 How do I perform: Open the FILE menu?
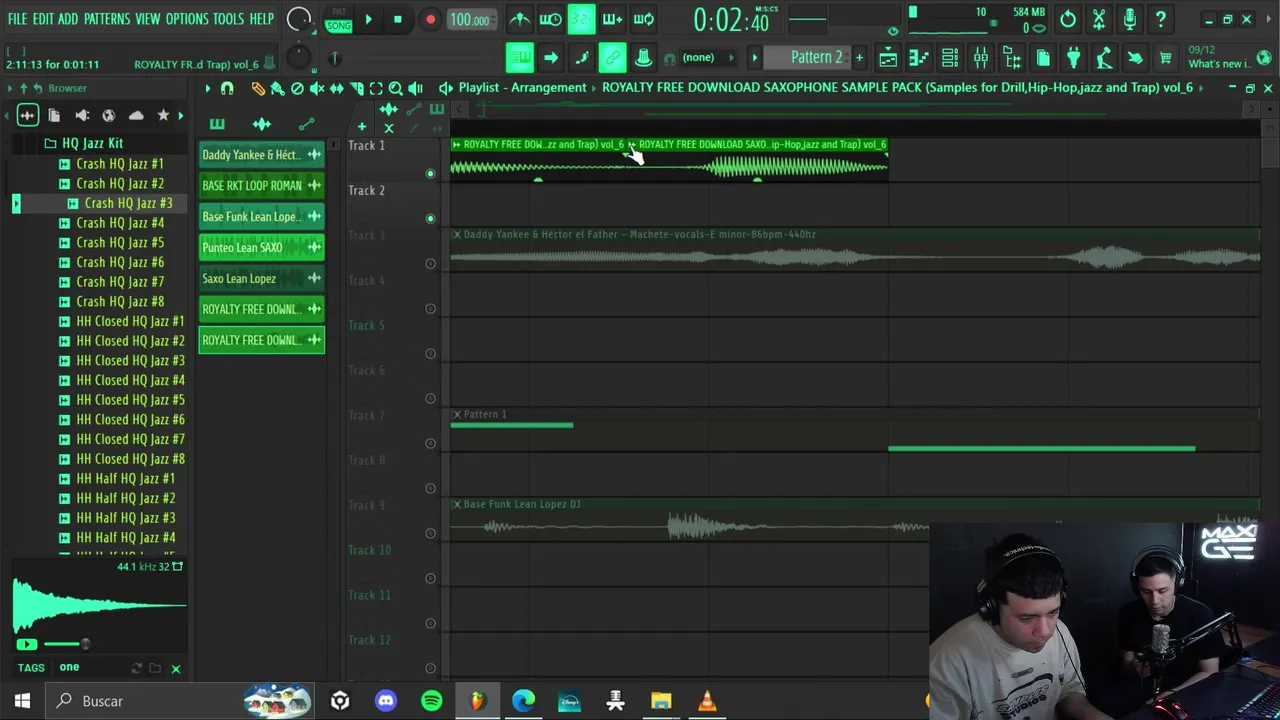(17, 19)
